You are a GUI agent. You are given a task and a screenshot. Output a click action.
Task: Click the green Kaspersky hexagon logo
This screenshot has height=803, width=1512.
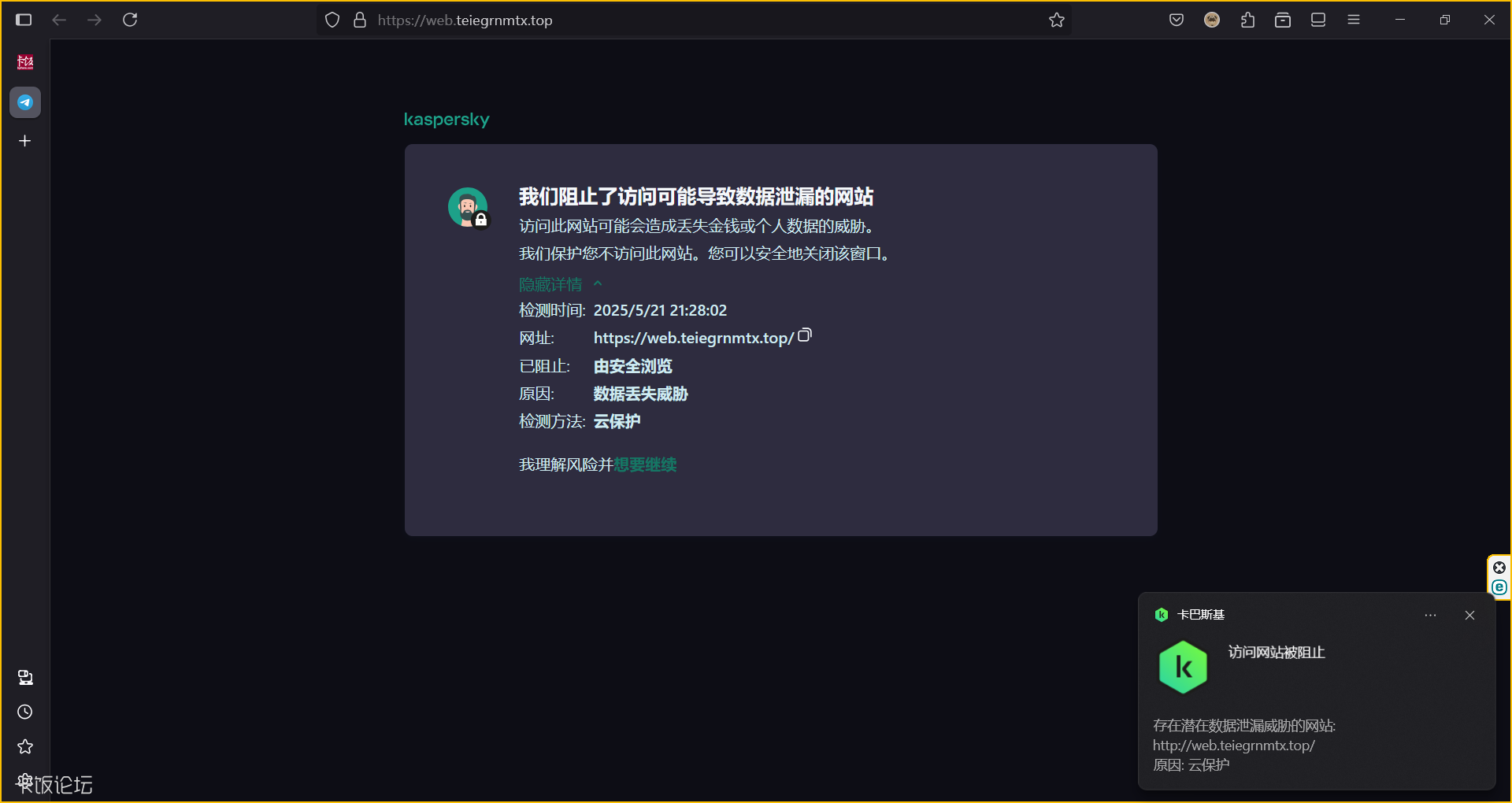tap(1183, 667)
